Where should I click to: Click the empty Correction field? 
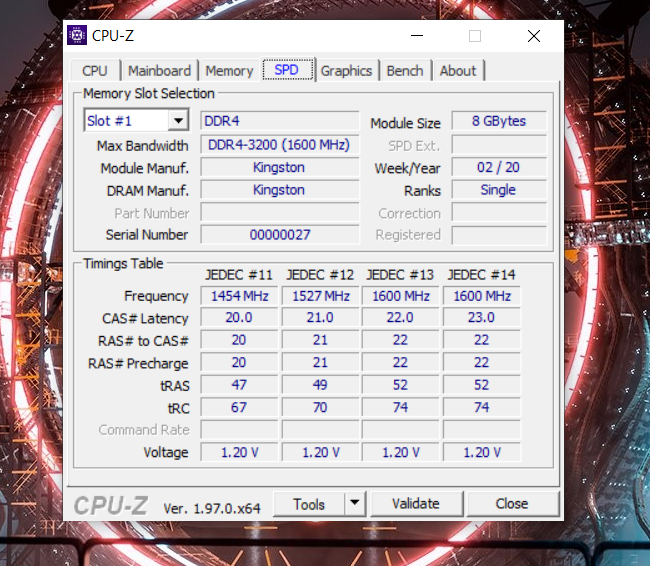pos(499,212)
